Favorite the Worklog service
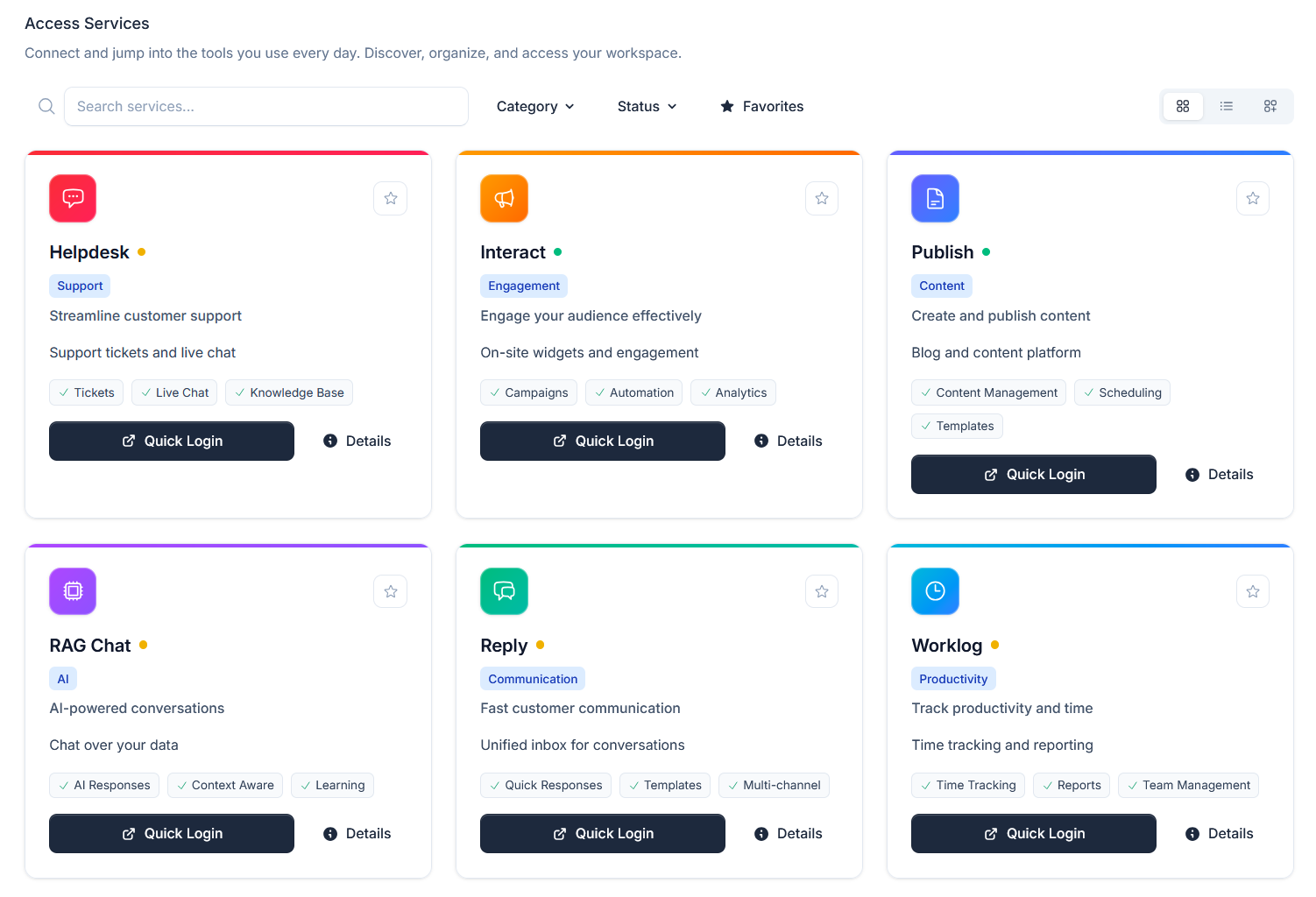This screenshot has height=897, width=1316. point(1252,591)
